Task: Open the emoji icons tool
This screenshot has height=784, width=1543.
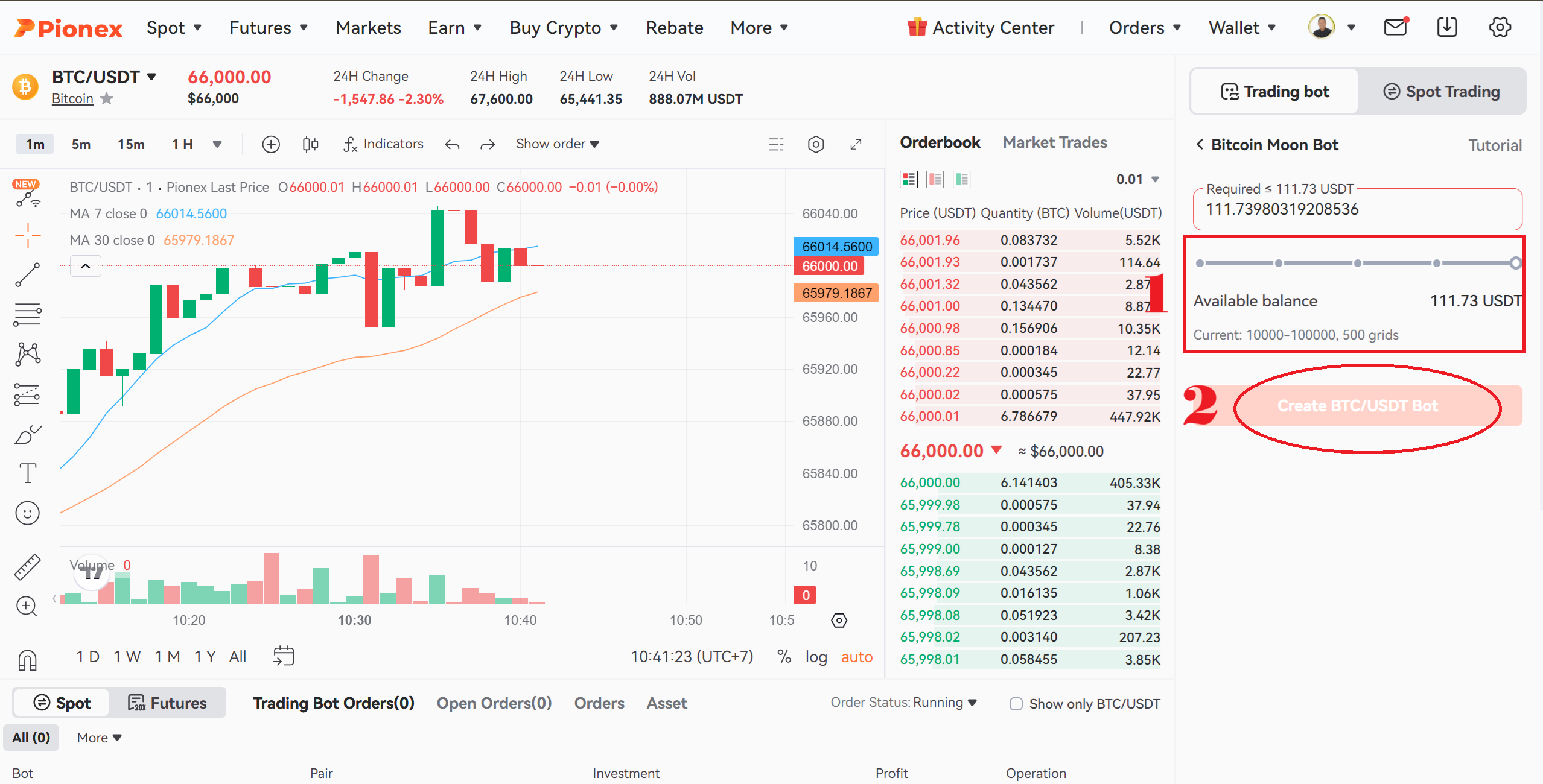Action: coord(28,513)
